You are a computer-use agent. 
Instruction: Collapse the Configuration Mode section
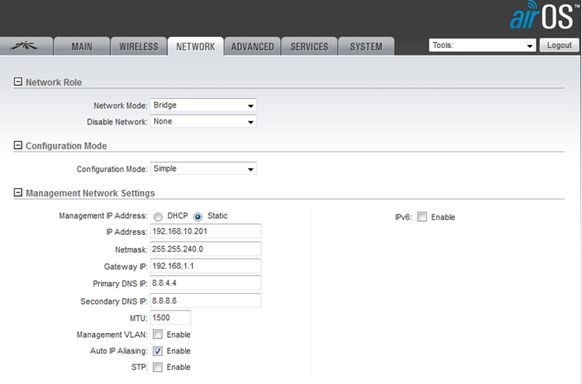click(18, 145)
